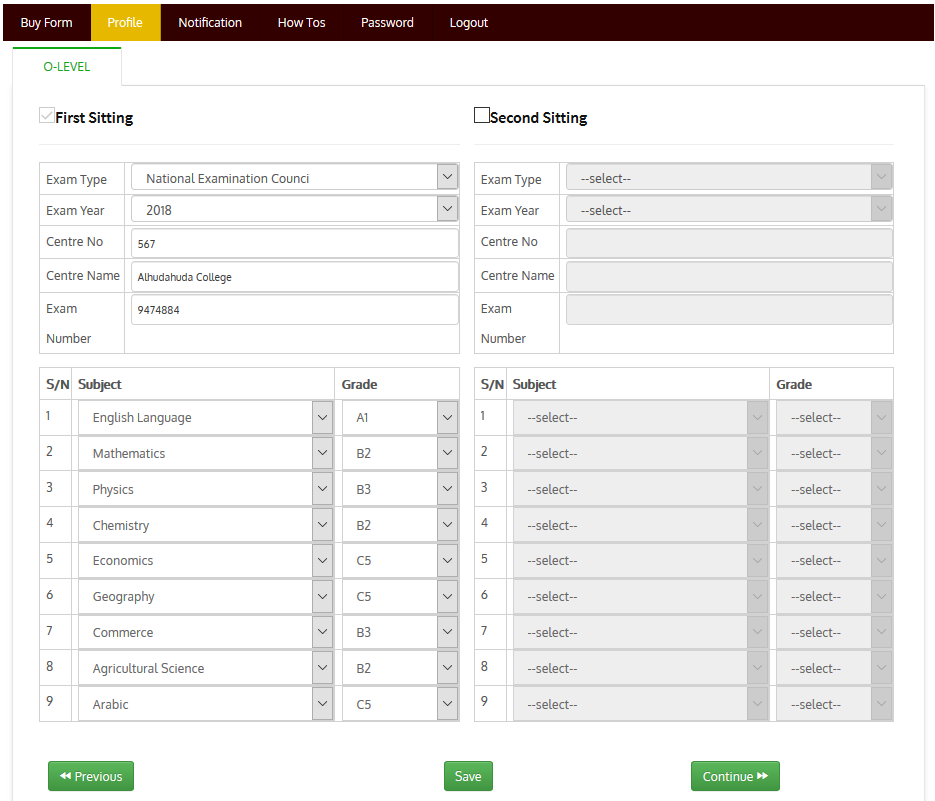This screenshot has height=801, width=935.
Task: Click Exam Number field showing 9474884
Action: pos(295,310)
